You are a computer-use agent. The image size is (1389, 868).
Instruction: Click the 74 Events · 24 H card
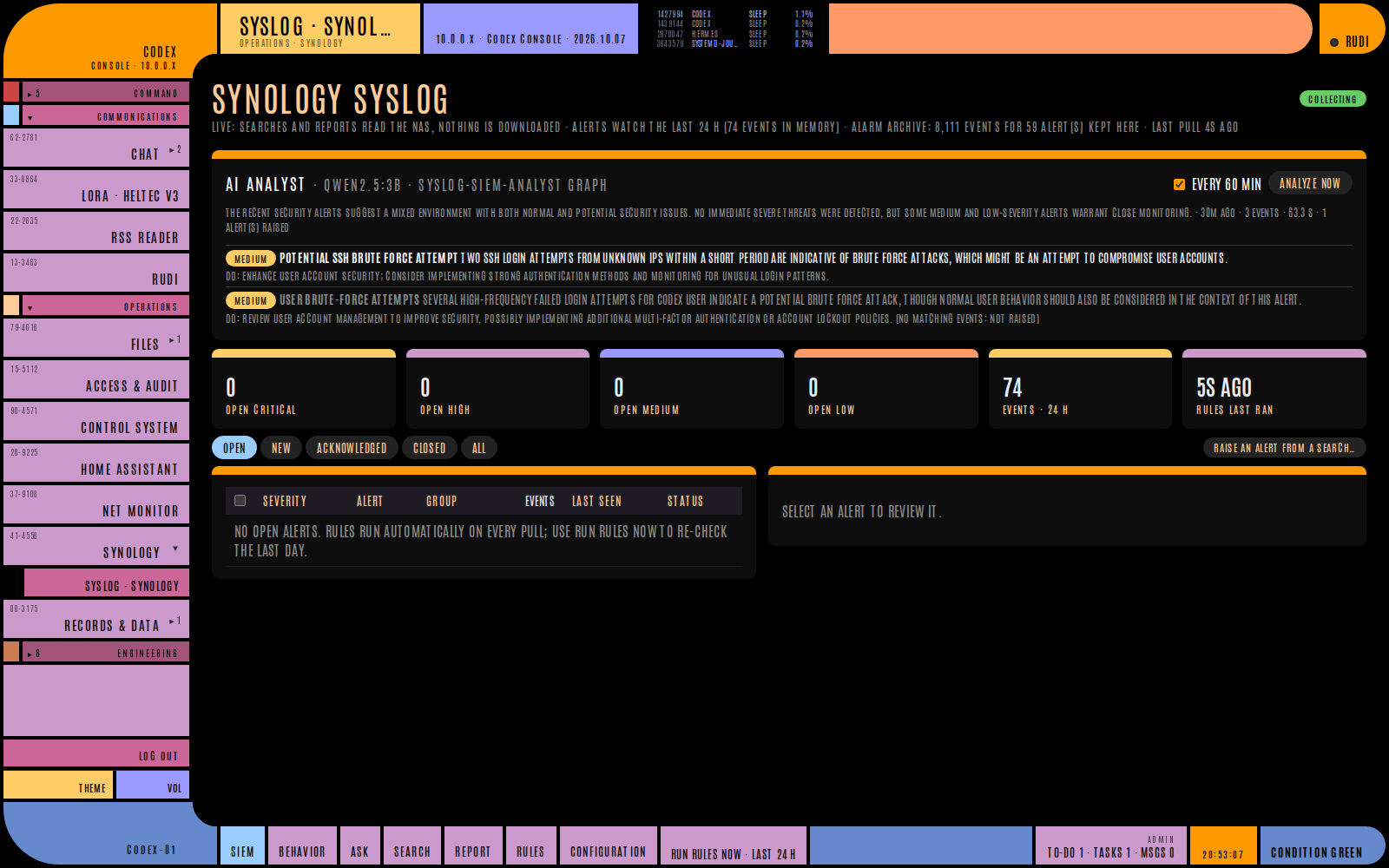click(x=1080, y=389)
